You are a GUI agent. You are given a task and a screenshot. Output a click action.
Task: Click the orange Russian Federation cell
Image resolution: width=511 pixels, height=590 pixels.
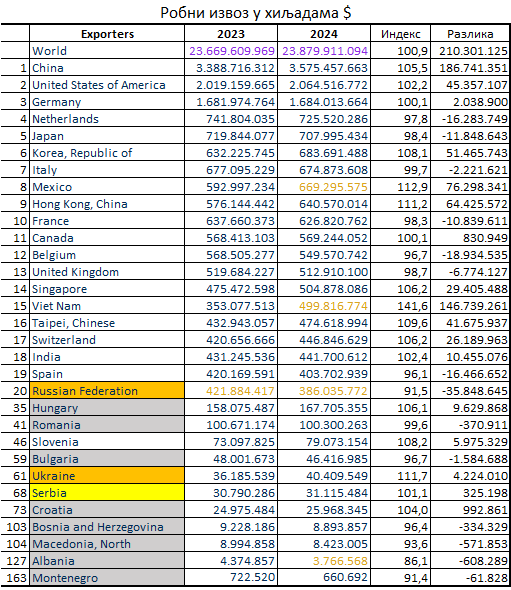point(107,391)
